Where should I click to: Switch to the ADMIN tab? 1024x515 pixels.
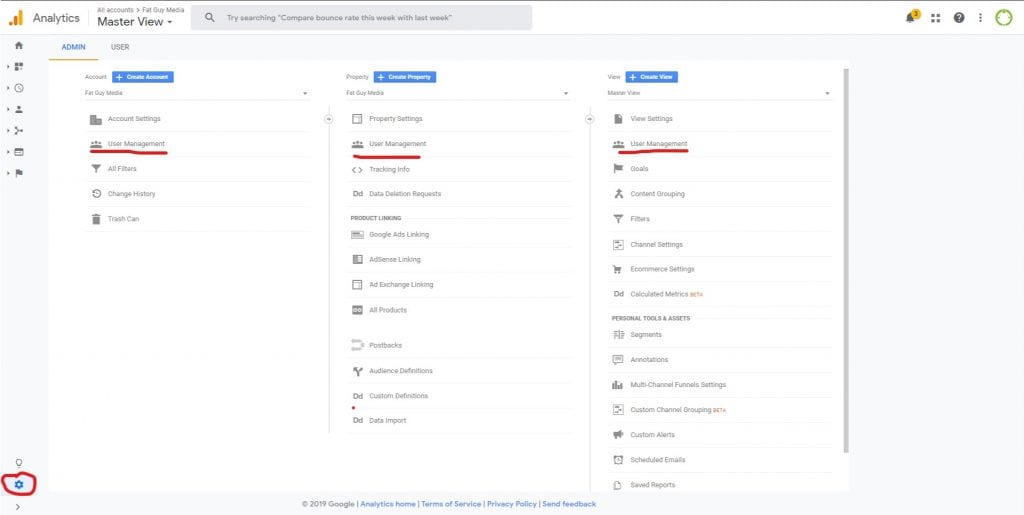click(x=73, y=47)
